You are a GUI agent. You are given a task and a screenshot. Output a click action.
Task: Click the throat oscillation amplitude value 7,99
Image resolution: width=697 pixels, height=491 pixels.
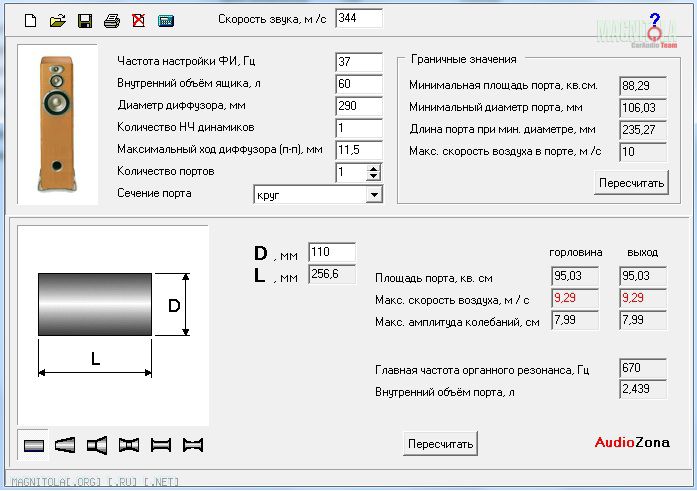(575, 320)
